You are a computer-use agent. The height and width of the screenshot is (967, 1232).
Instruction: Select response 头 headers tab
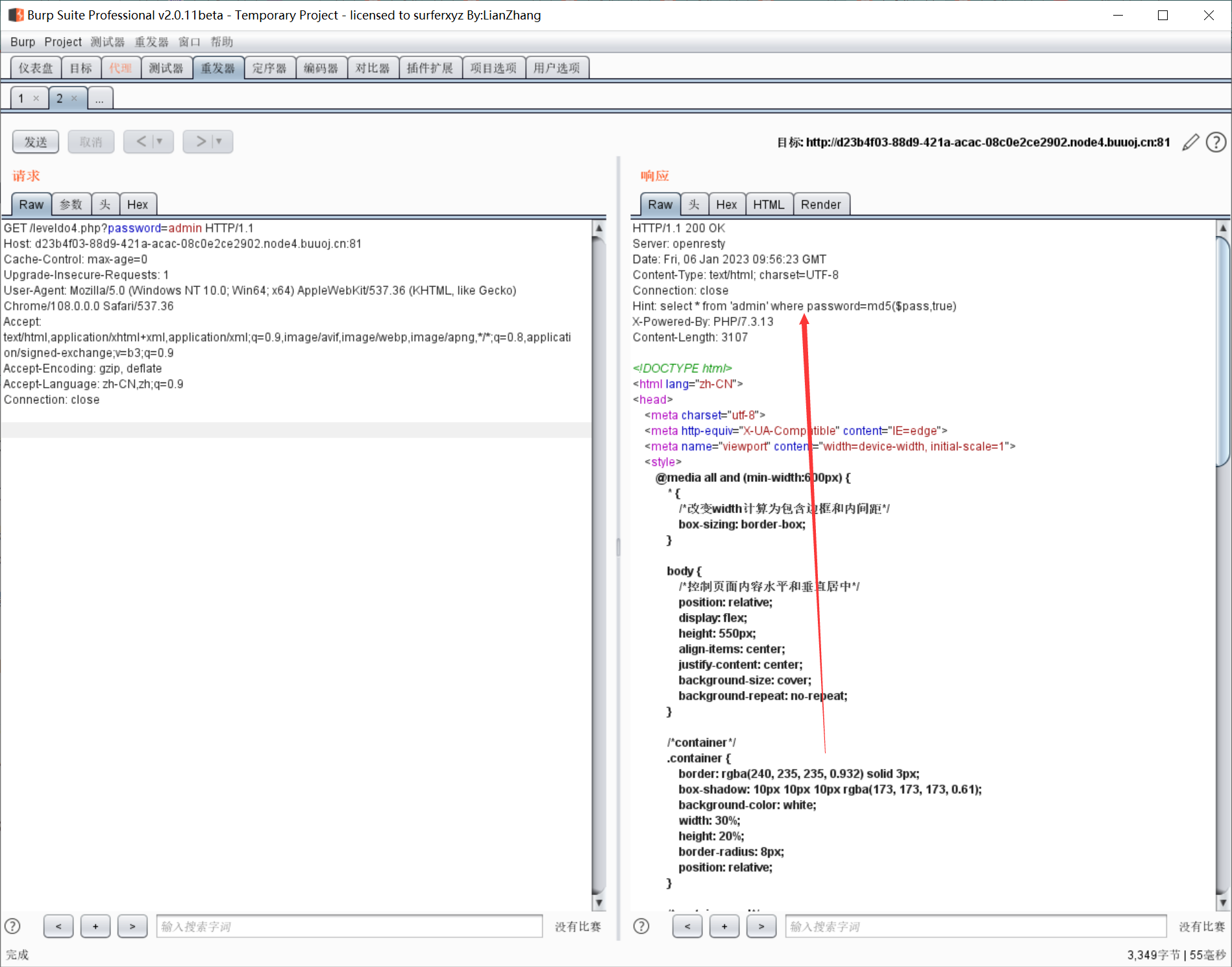695,205
